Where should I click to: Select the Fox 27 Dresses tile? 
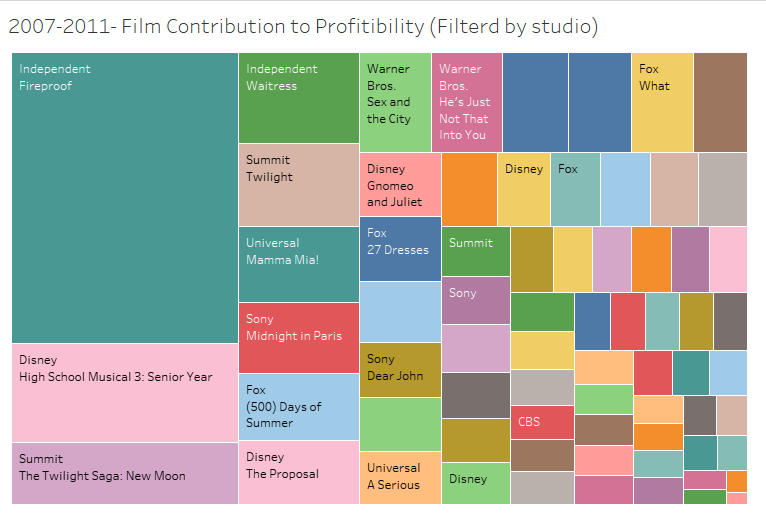tap(399, 248)
